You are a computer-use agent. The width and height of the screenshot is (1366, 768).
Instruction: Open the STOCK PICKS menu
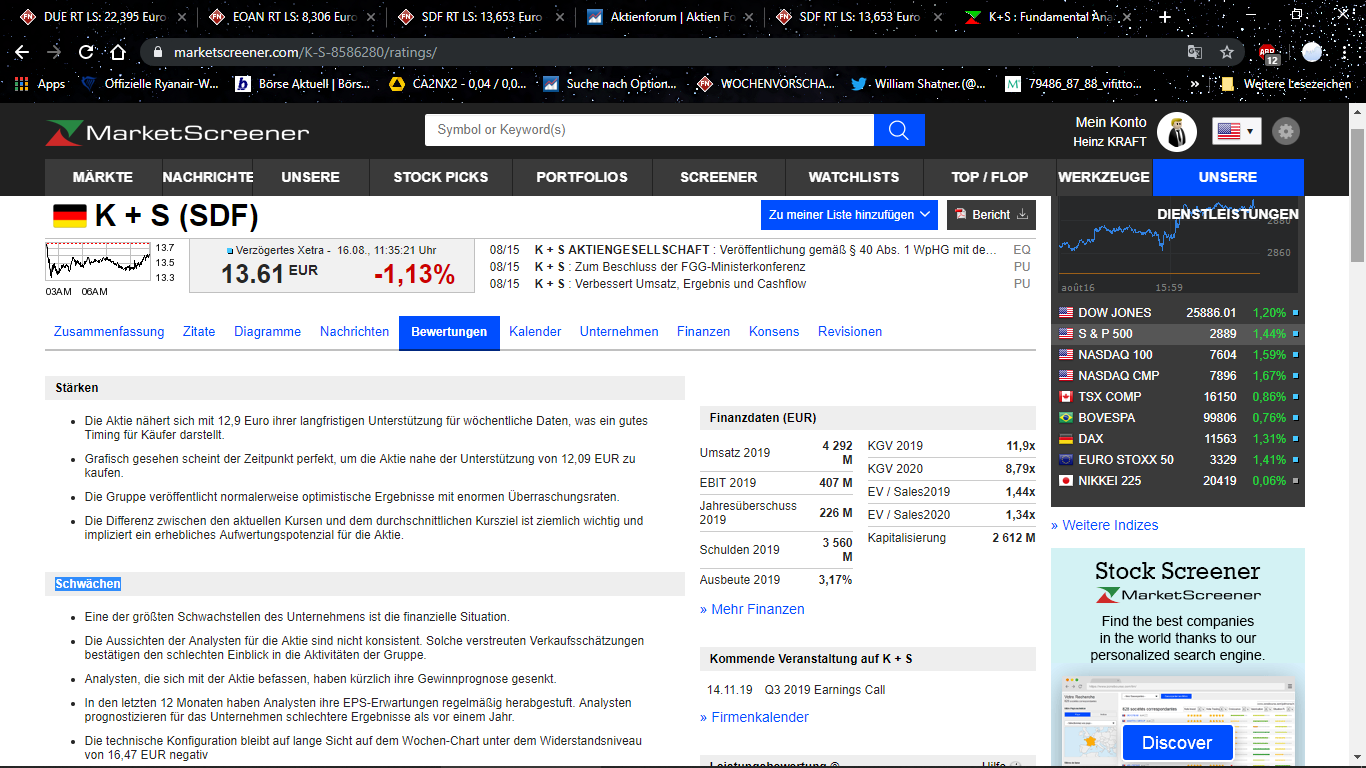tap(441, 177)
